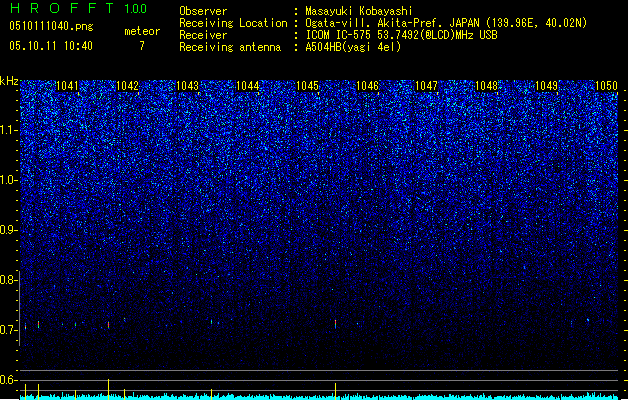629x400 pixels.
Task: Click the HROFFT program title
Action: 62,8
